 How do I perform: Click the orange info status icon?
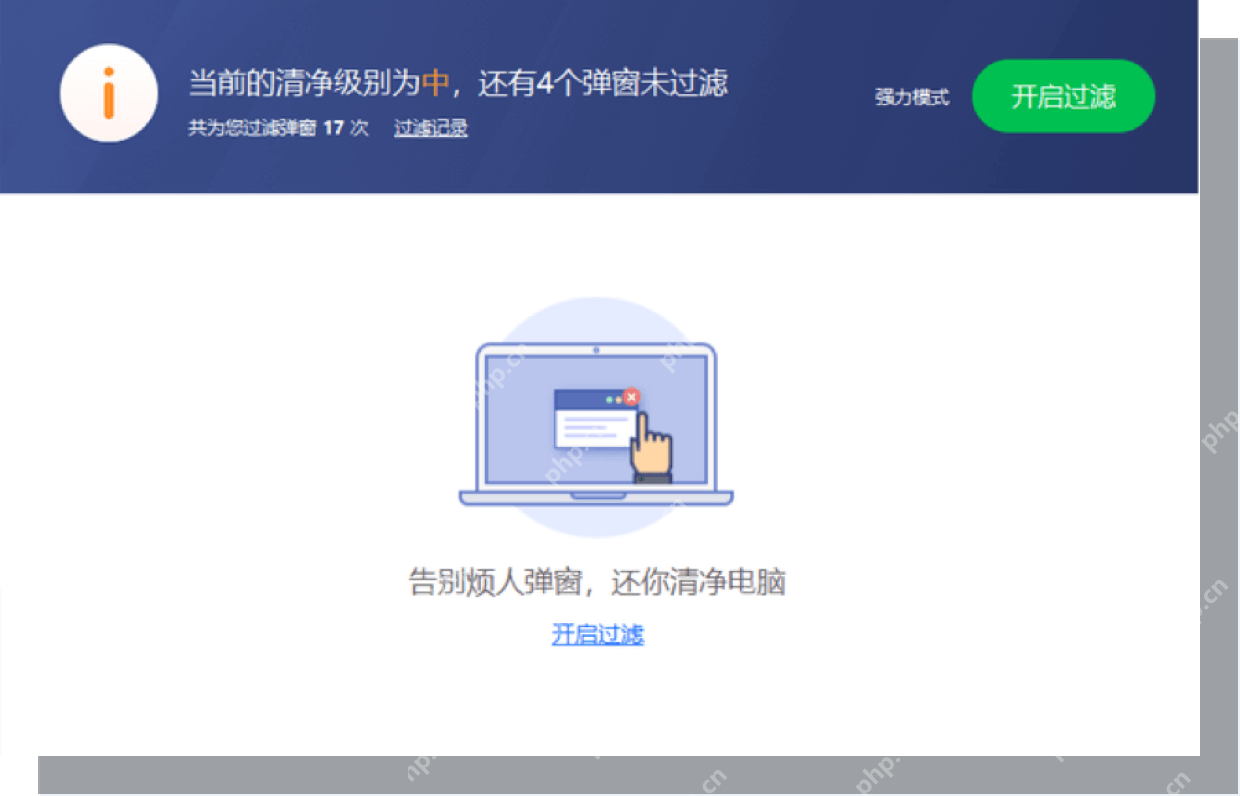pyautogui.click(x=109, y=94)
